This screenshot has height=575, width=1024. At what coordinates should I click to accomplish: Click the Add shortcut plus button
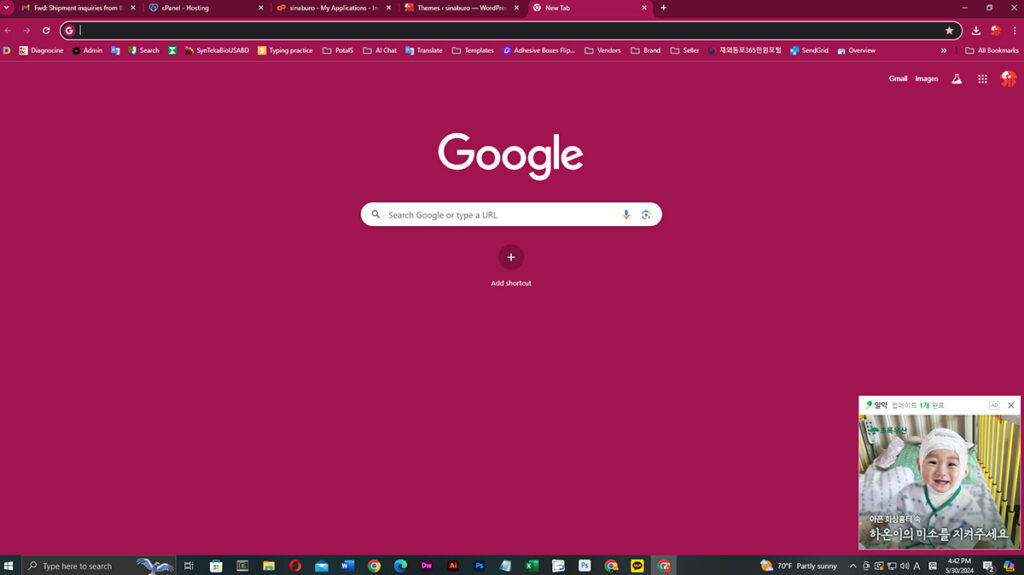[x=511, y=257]
